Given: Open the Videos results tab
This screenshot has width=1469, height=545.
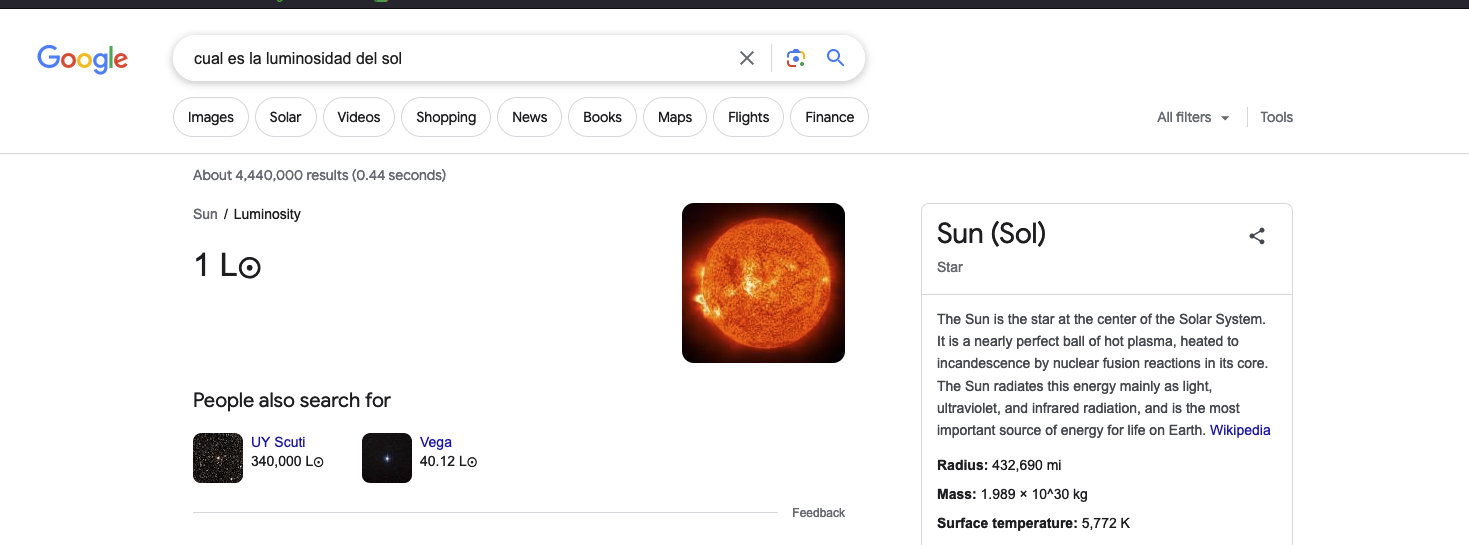Looking at the screenshot, I should point(359,117).
